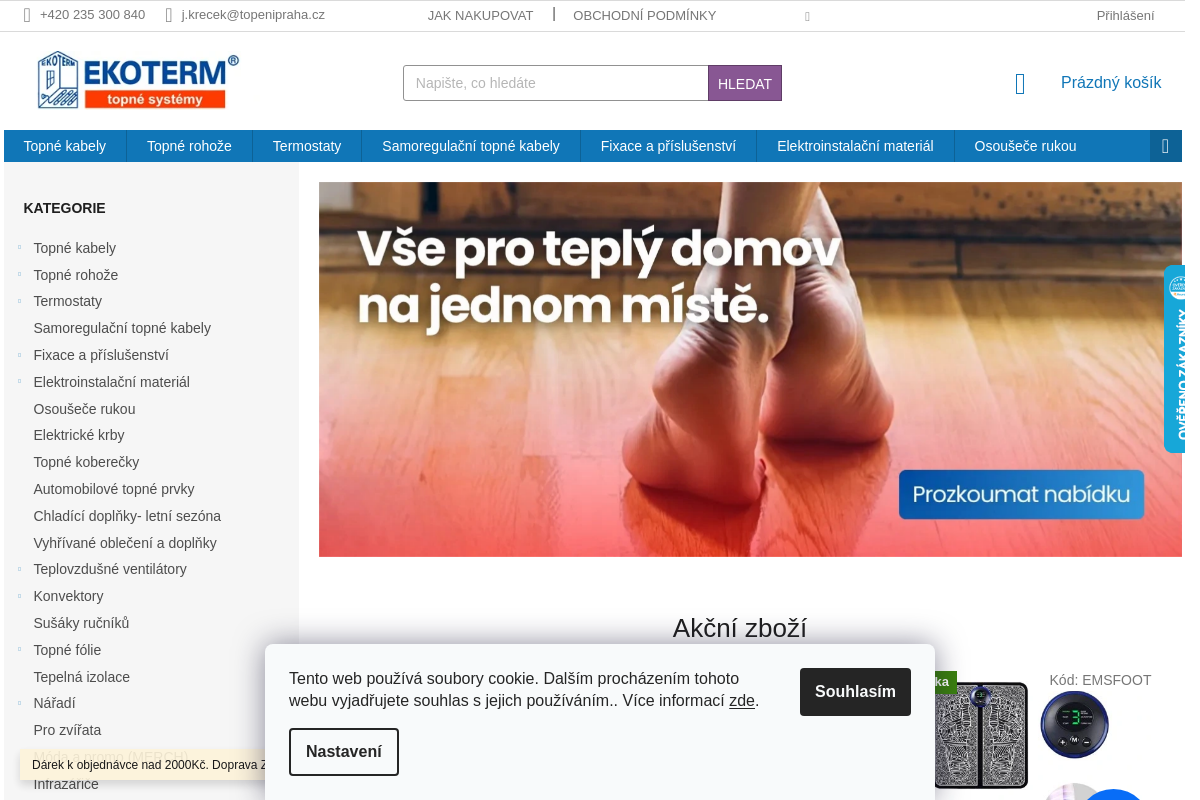Click the Souhlasím cookie button
This screenshot has height=800, width=1200.
[855, 692]
